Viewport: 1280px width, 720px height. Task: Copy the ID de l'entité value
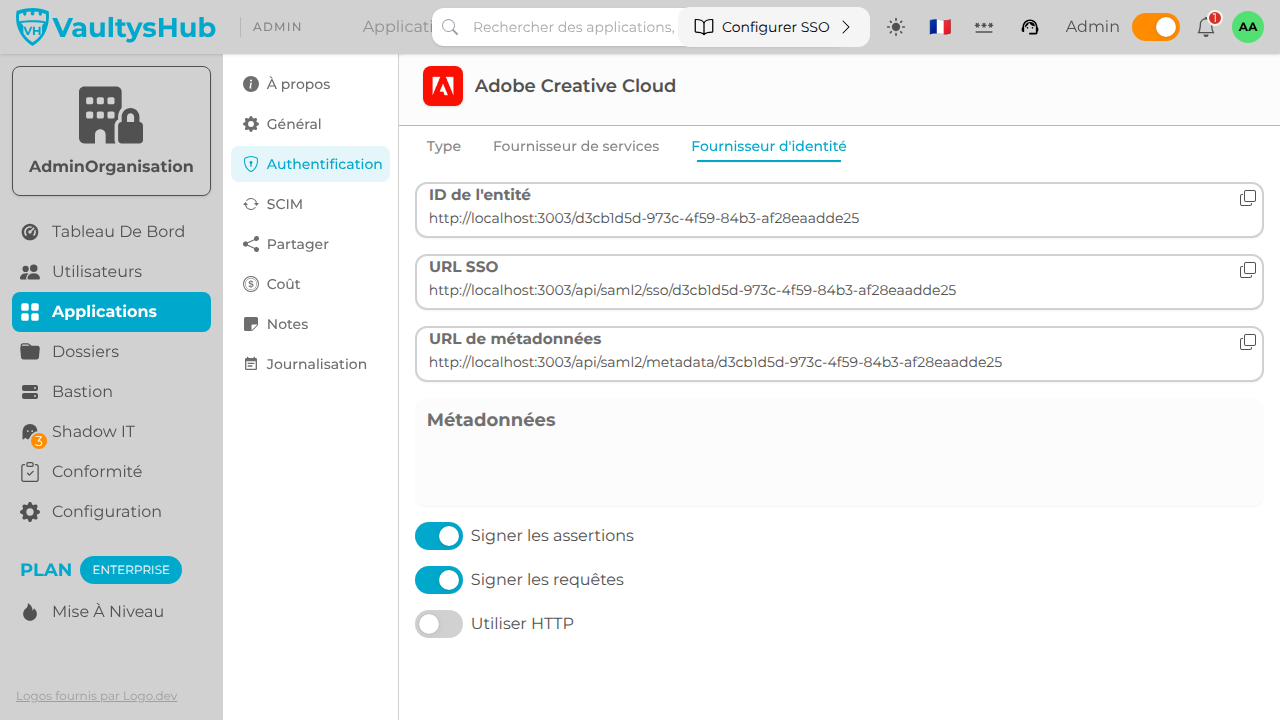point(1248,198)
